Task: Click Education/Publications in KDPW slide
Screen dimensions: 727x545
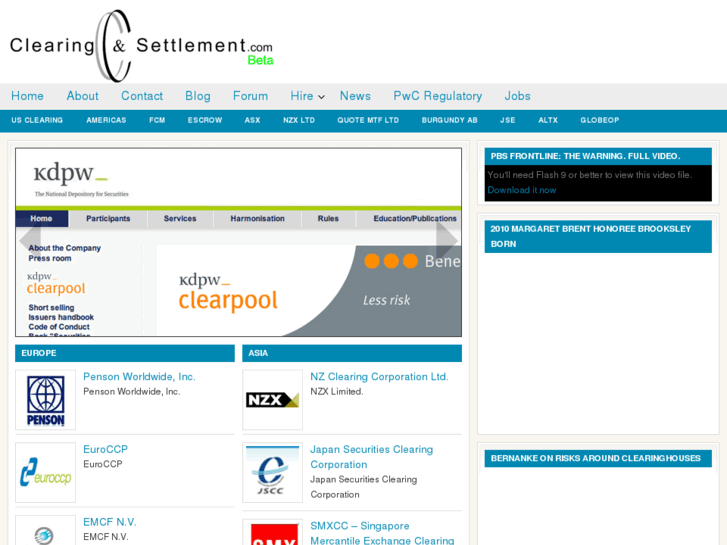Action: pyautogui.click(x=415, y=218)
